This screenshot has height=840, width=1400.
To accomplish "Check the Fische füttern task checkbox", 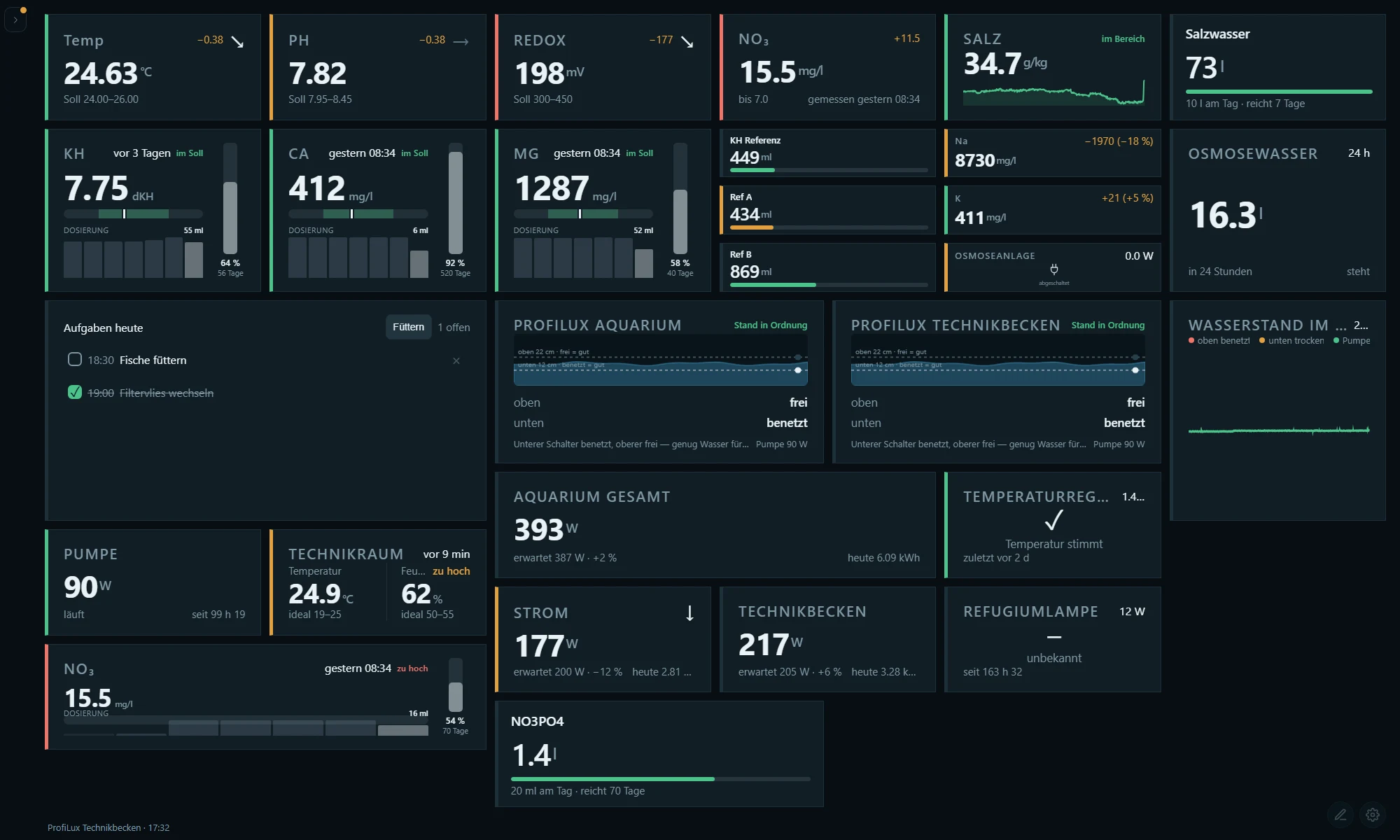I will (x=75, y=359).
